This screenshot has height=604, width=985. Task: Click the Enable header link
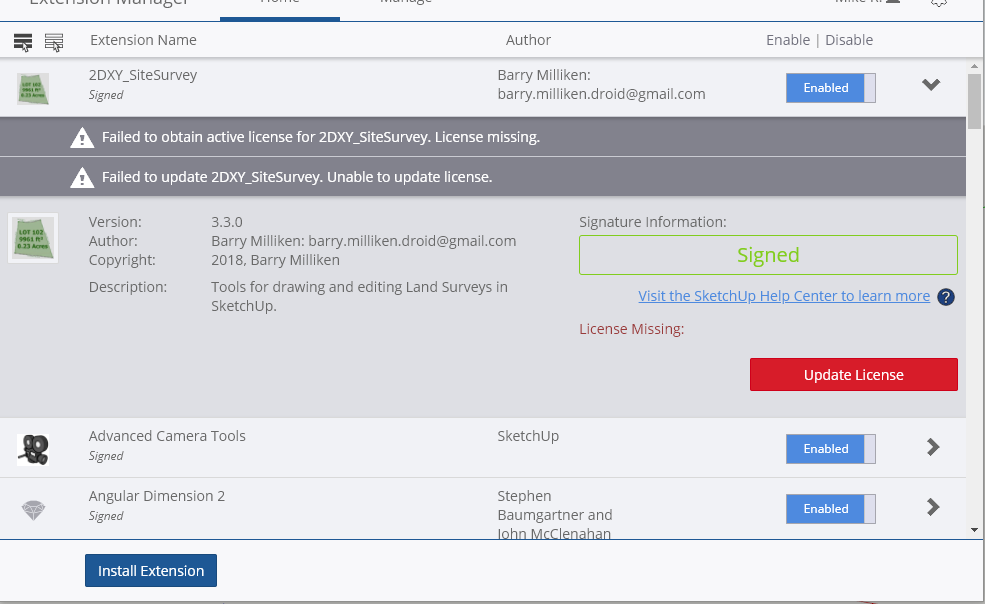(788, 40)
